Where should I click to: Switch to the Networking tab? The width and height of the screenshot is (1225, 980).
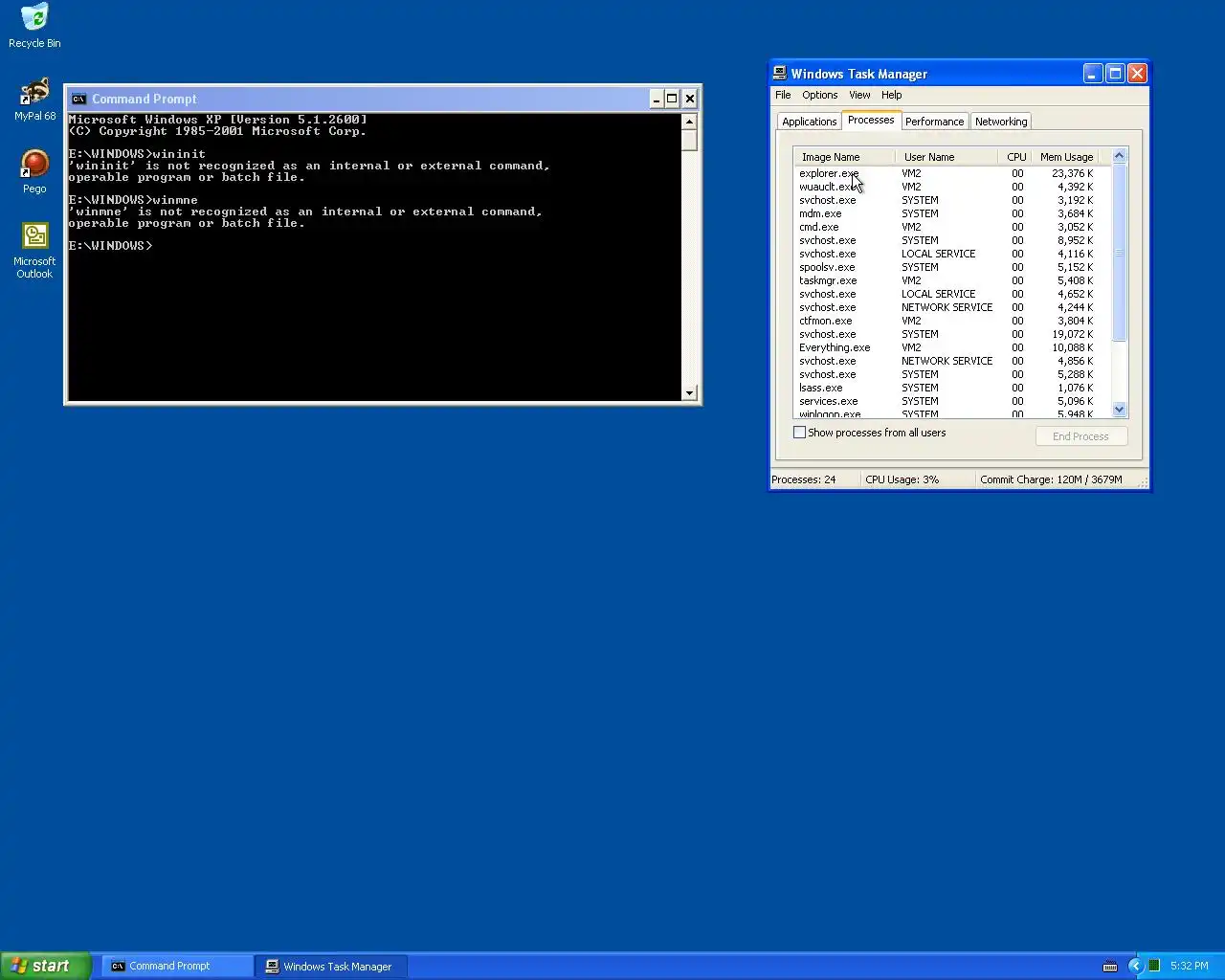(x=1001, y=122)
